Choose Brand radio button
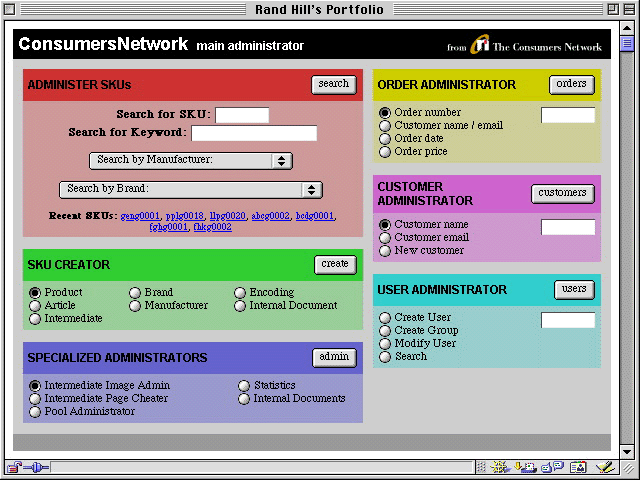 pyautogui.click(x=135, y=293)
